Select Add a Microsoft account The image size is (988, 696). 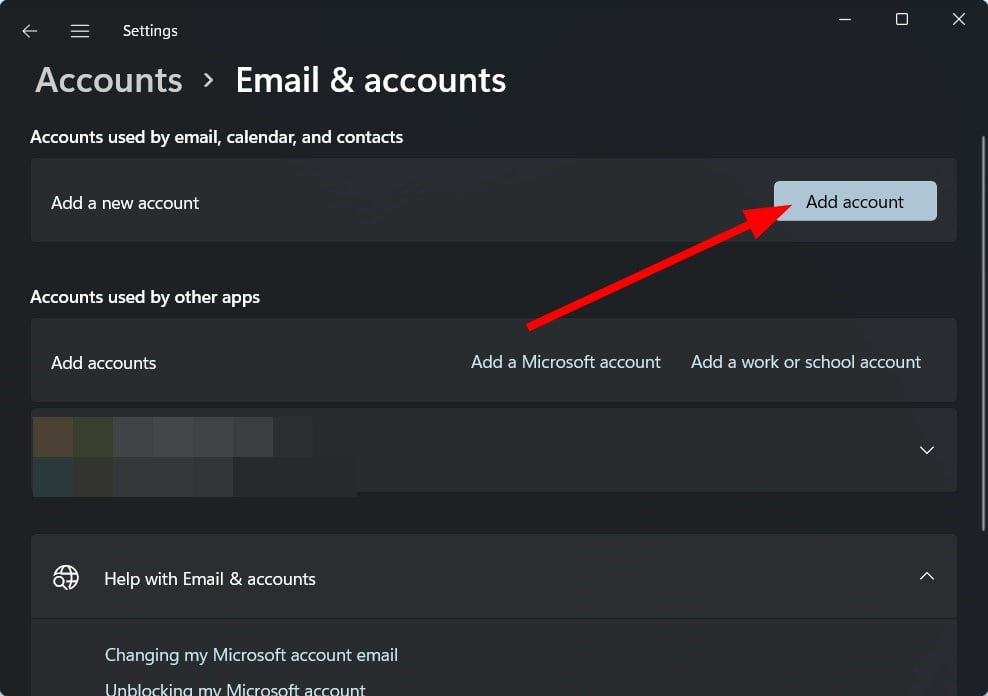(565, 362)
